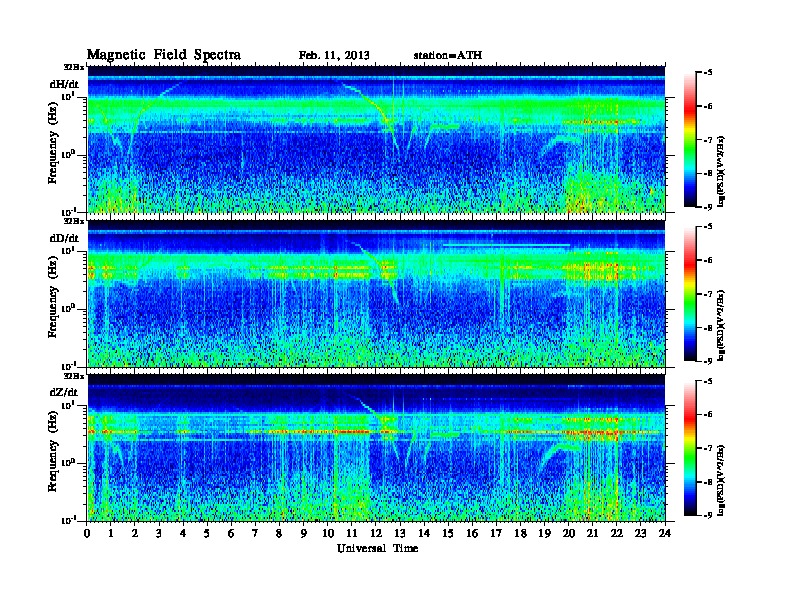The width and height of the screenshot is (792, 612).
Task: Click the PSD units label beside dH/dt color bar
Action: tap(721, 172)
